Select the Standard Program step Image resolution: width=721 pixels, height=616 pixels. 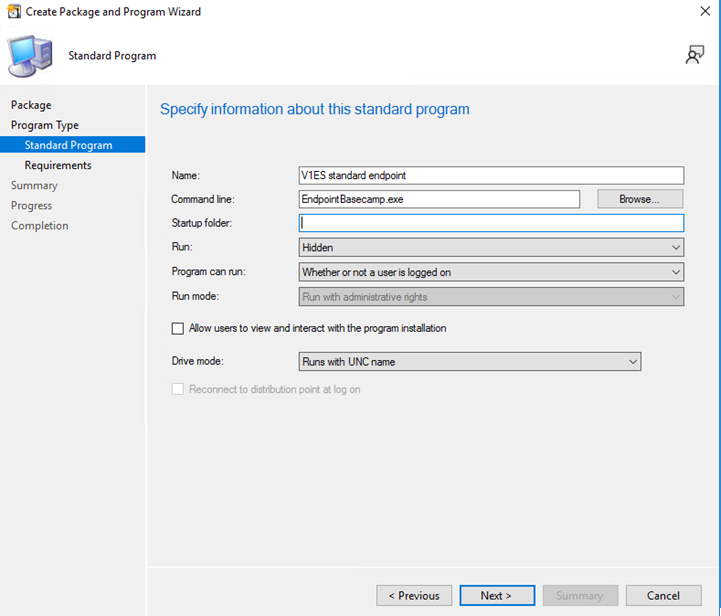tap(68, 145)
